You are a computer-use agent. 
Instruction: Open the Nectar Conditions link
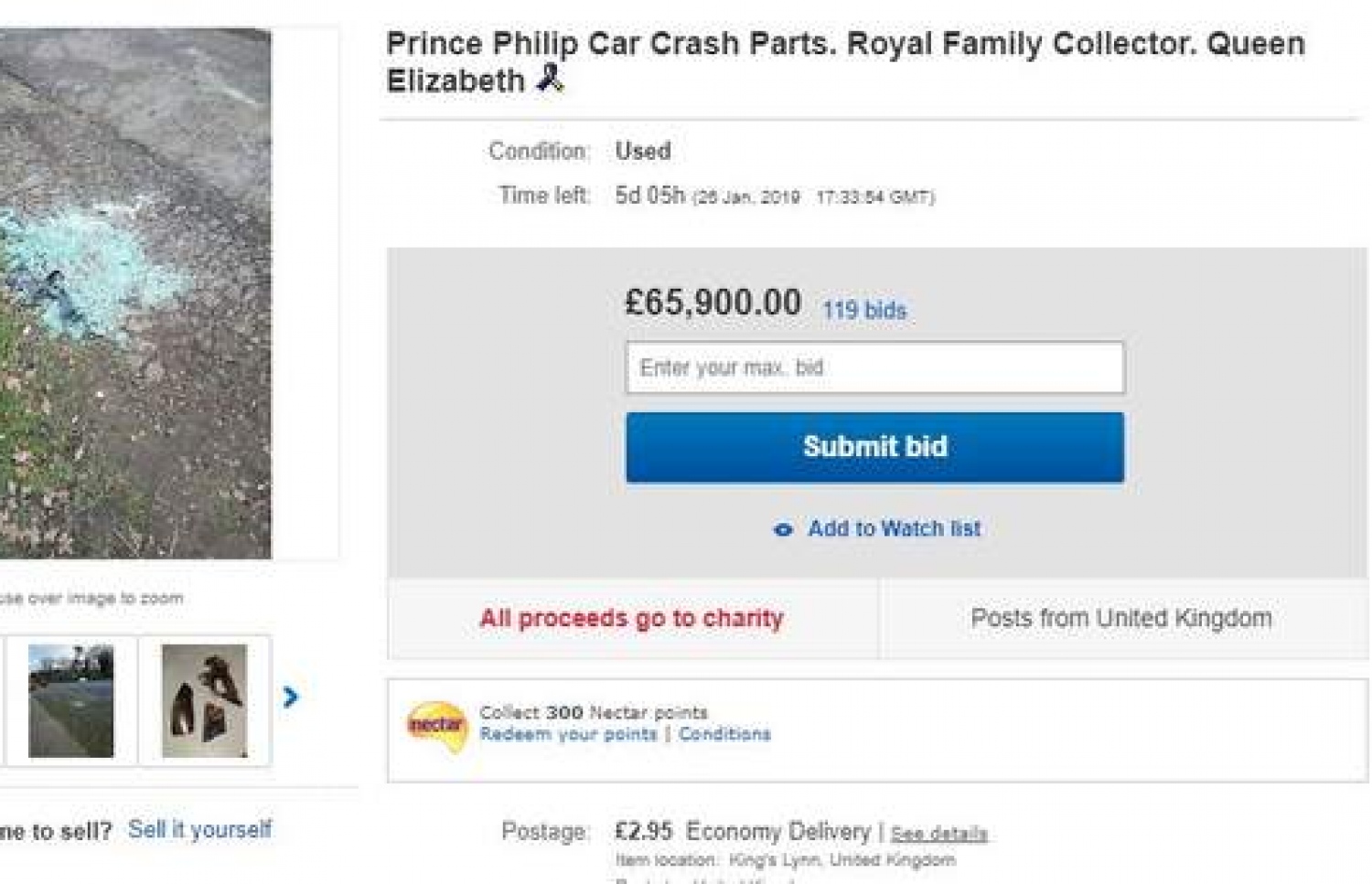tap(724, 734)
